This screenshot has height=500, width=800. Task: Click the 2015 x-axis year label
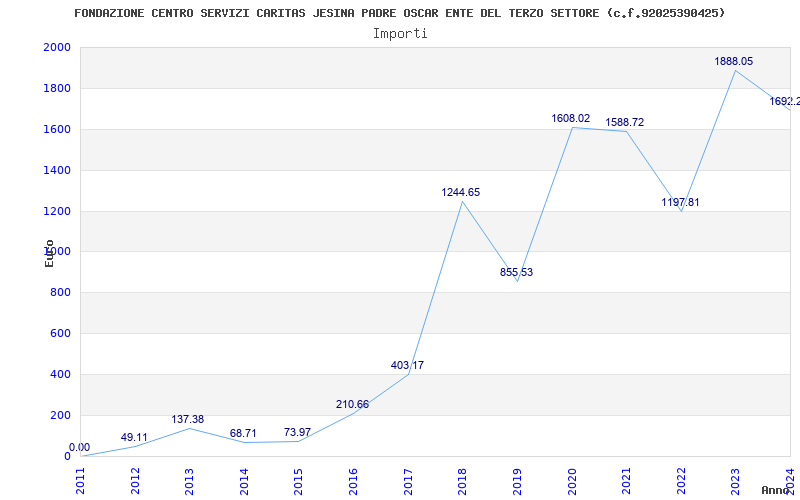[299, 482]
